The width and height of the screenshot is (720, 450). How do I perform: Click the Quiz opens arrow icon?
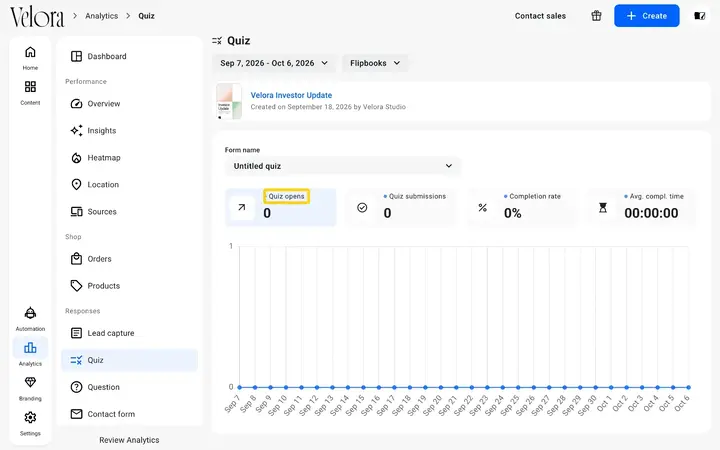(x=242, y=208)
